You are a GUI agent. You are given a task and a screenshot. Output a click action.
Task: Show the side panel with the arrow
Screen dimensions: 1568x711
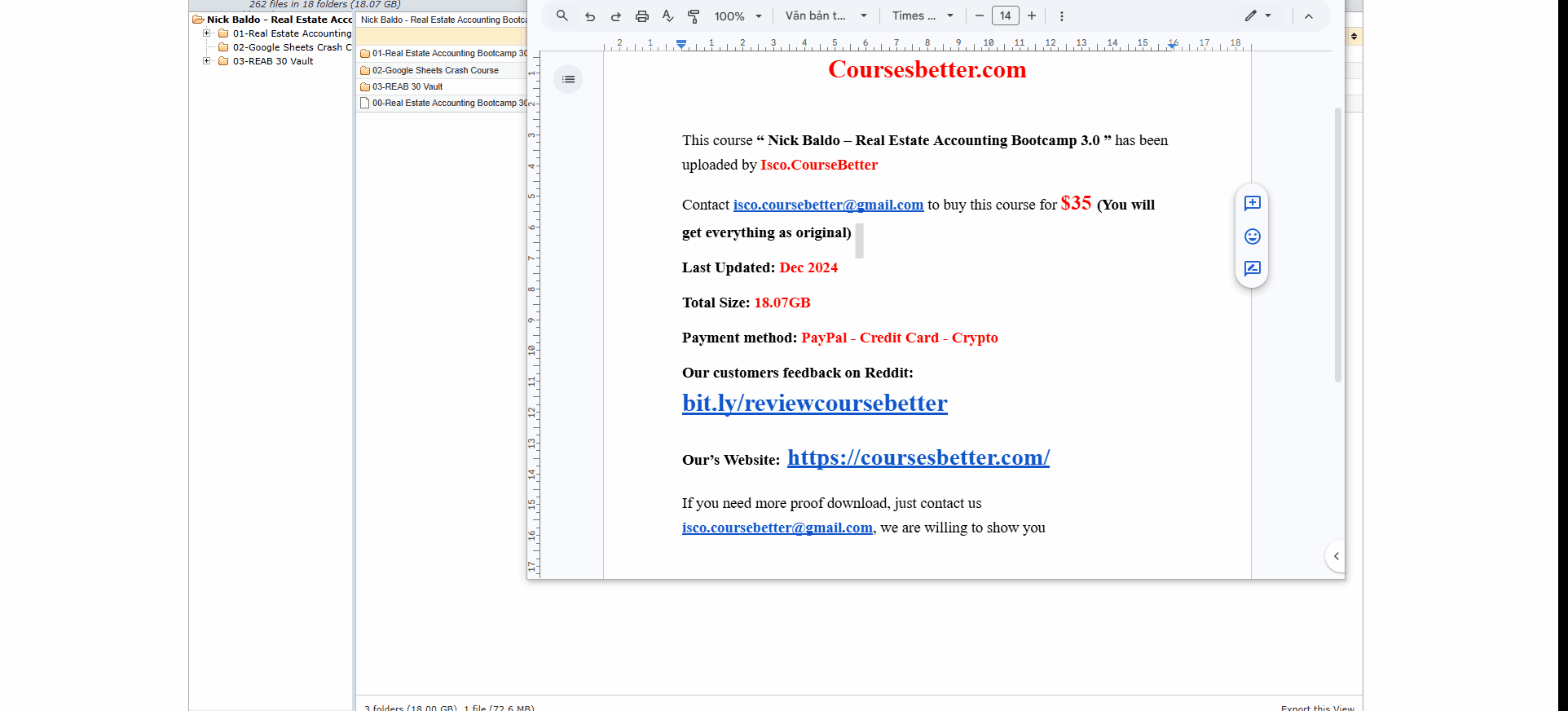[x=1336, y=556]
